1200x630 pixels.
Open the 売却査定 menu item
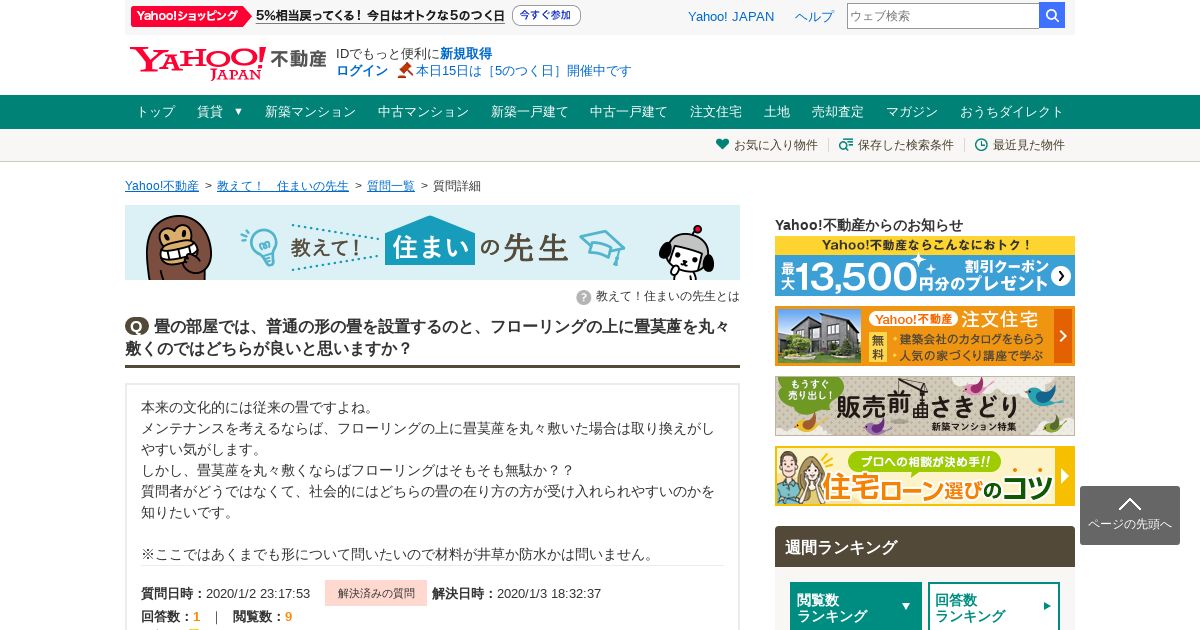pos(838,112)
